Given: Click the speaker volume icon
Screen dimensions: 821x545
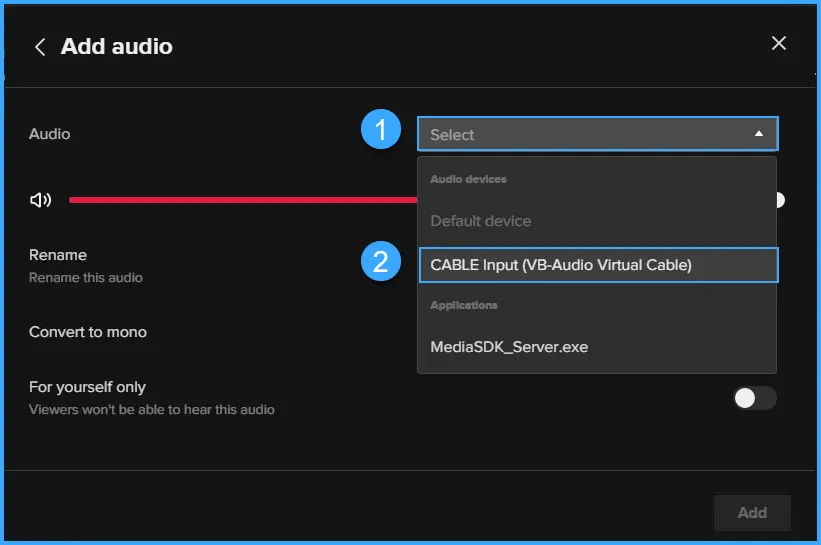Looking at the screenshot, I should pos(40,200).
